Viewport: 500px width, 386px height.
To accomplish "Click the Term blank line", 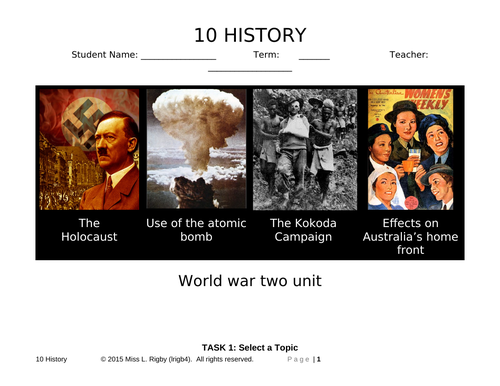I will click(x=314, y=59).
